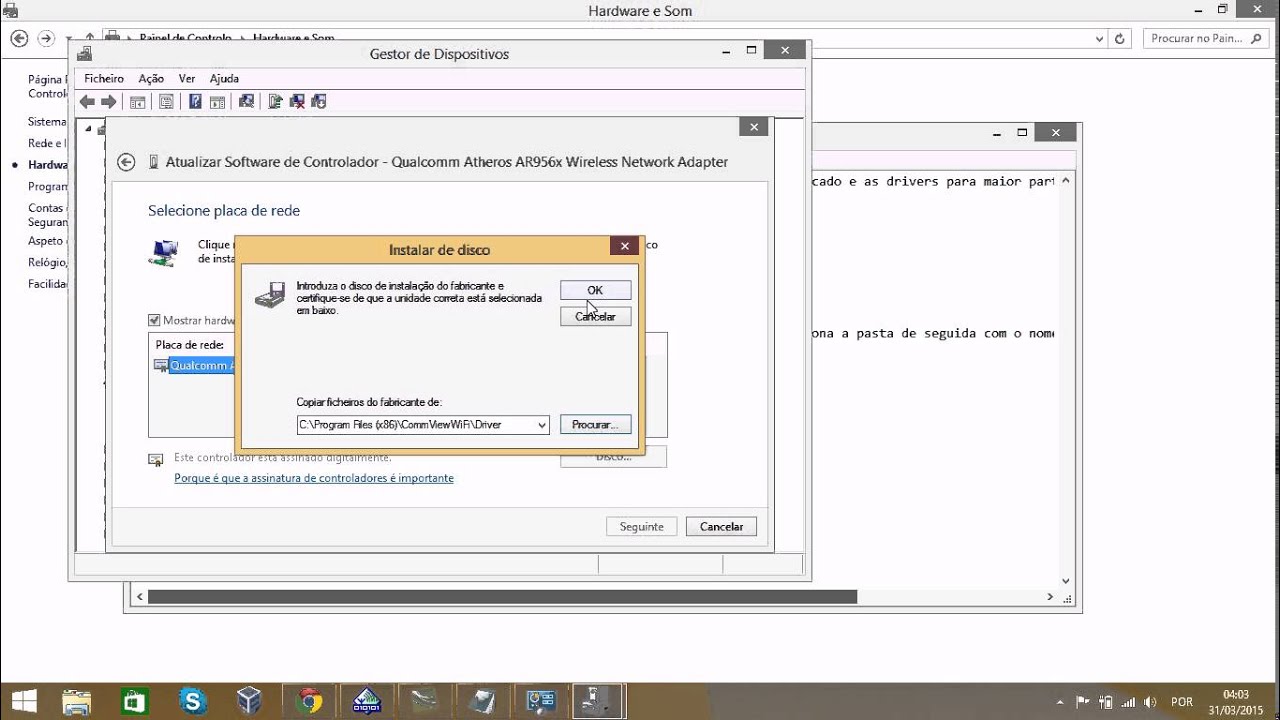Image resolution: width=1280 pixels, height=720 pixels.
Task: Click Cancelar in the Instalar de disco dialog
Action: click(x=595, y=316)
